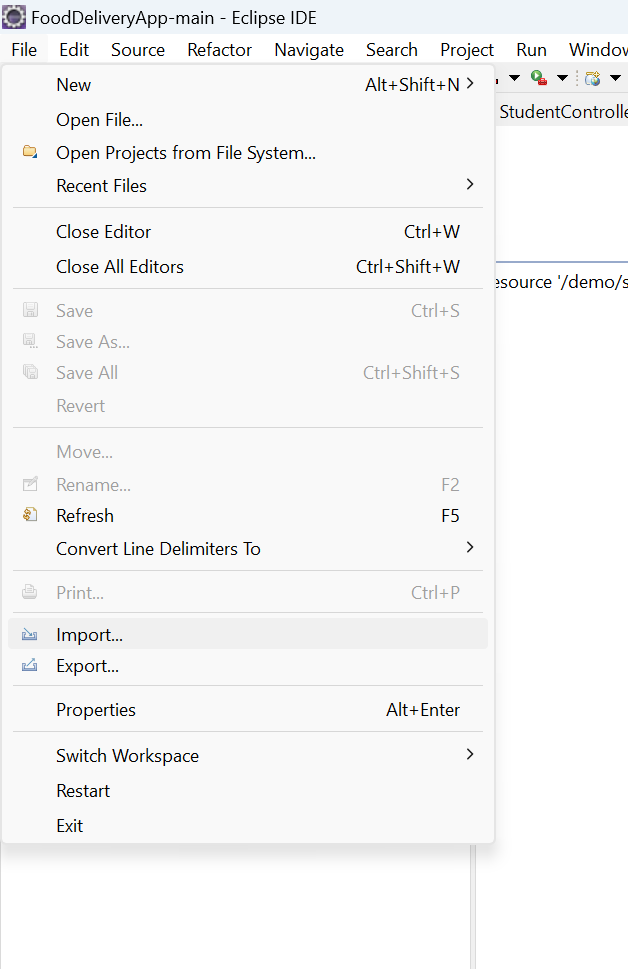Click the New Java Project toolbar icon
628x969 pixels.
pos(593,77)
